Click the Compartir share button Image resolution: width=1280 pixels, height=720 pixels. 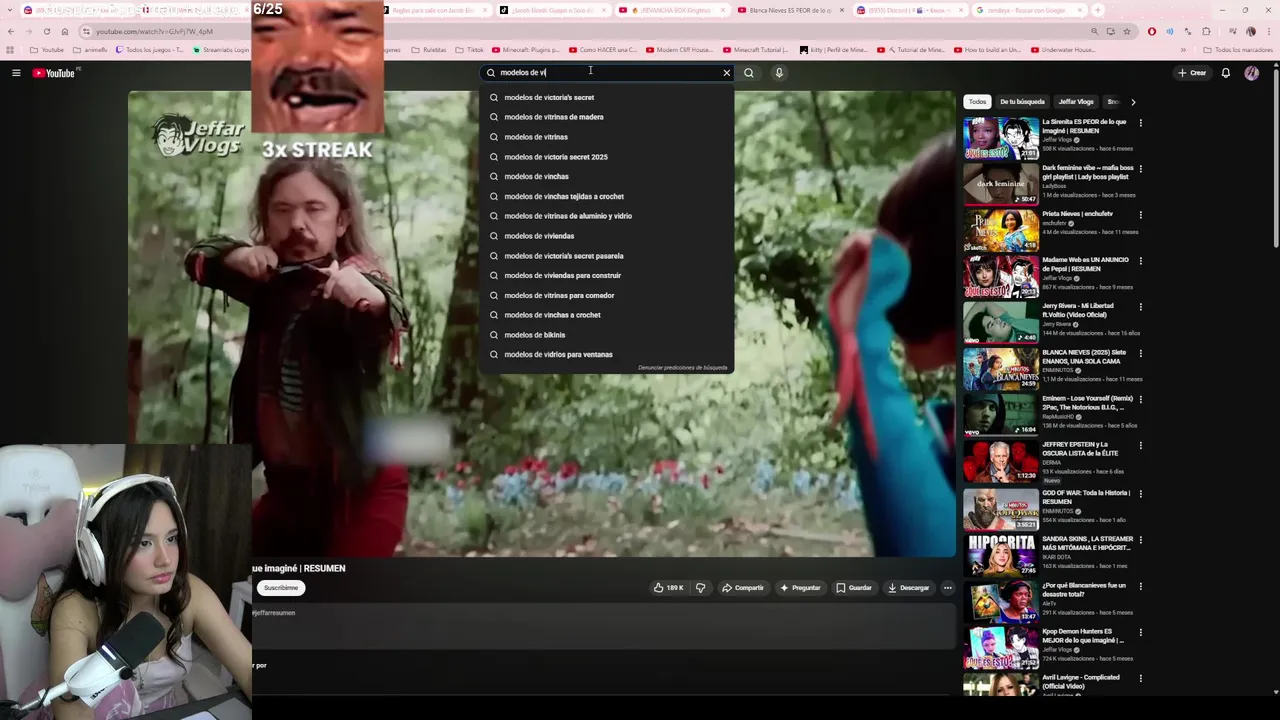click(x=743, y=588)
